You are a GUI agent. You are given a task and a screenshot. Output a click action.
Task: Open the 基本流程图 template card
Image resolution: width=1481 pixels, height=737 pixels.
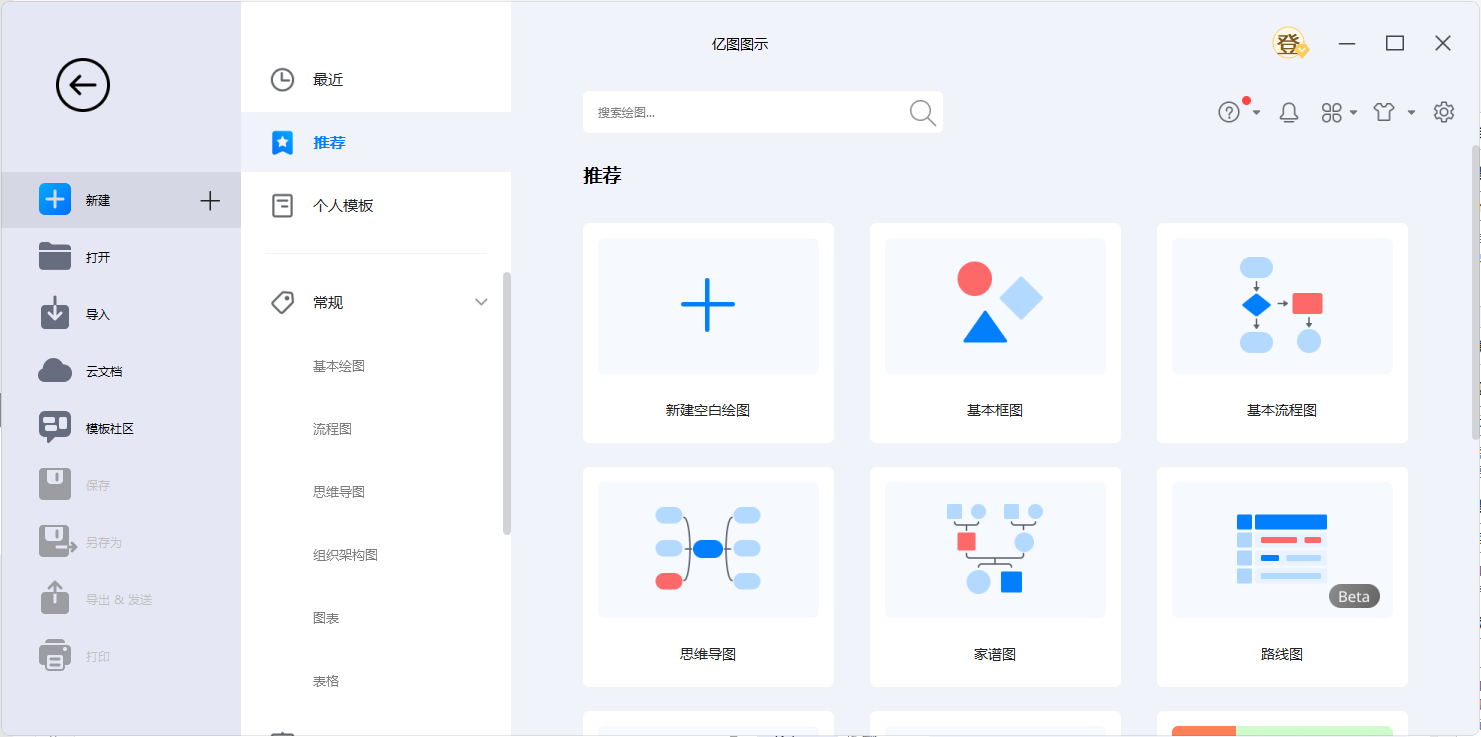click(1282, 333)
